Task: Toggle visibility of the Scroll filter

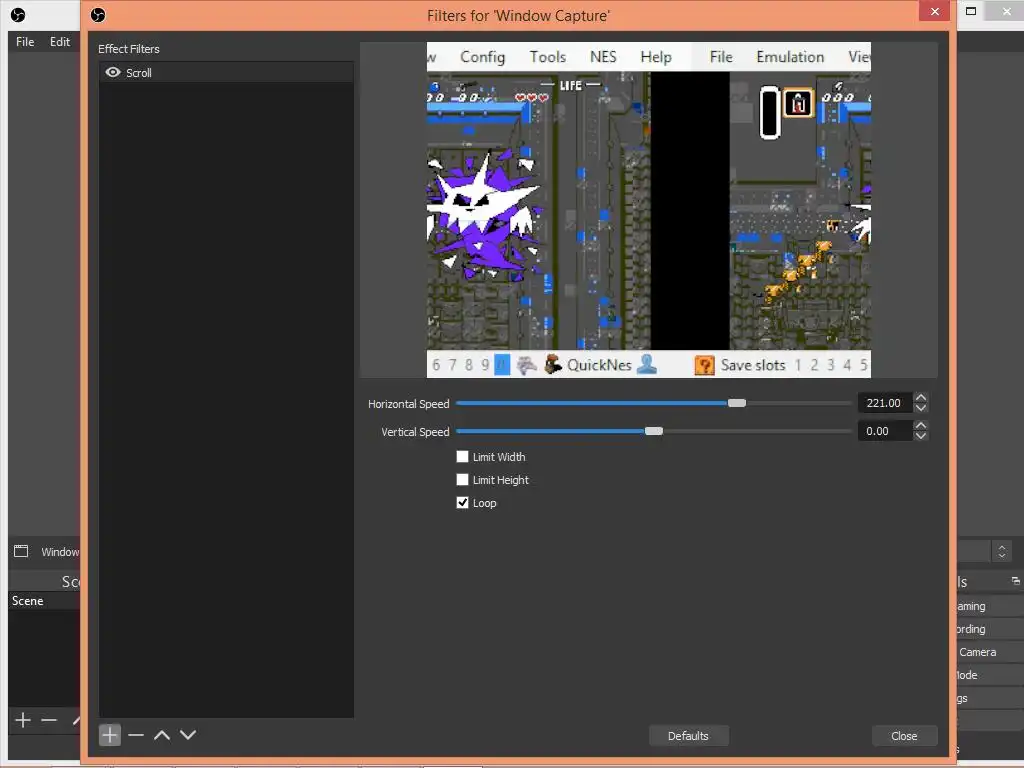Action: (113, 72)
